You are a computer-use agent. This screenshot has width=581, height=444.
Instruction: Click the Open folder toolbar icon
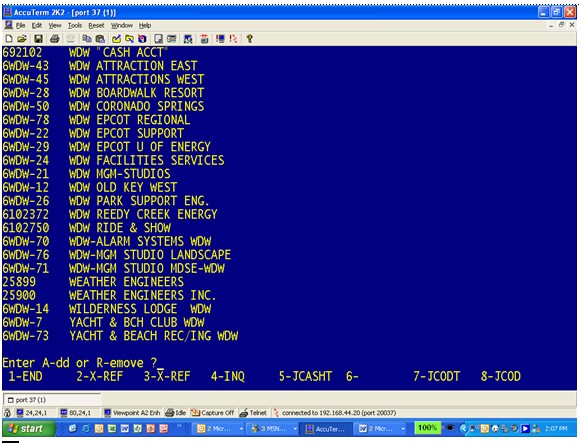(x=22, y=39)
